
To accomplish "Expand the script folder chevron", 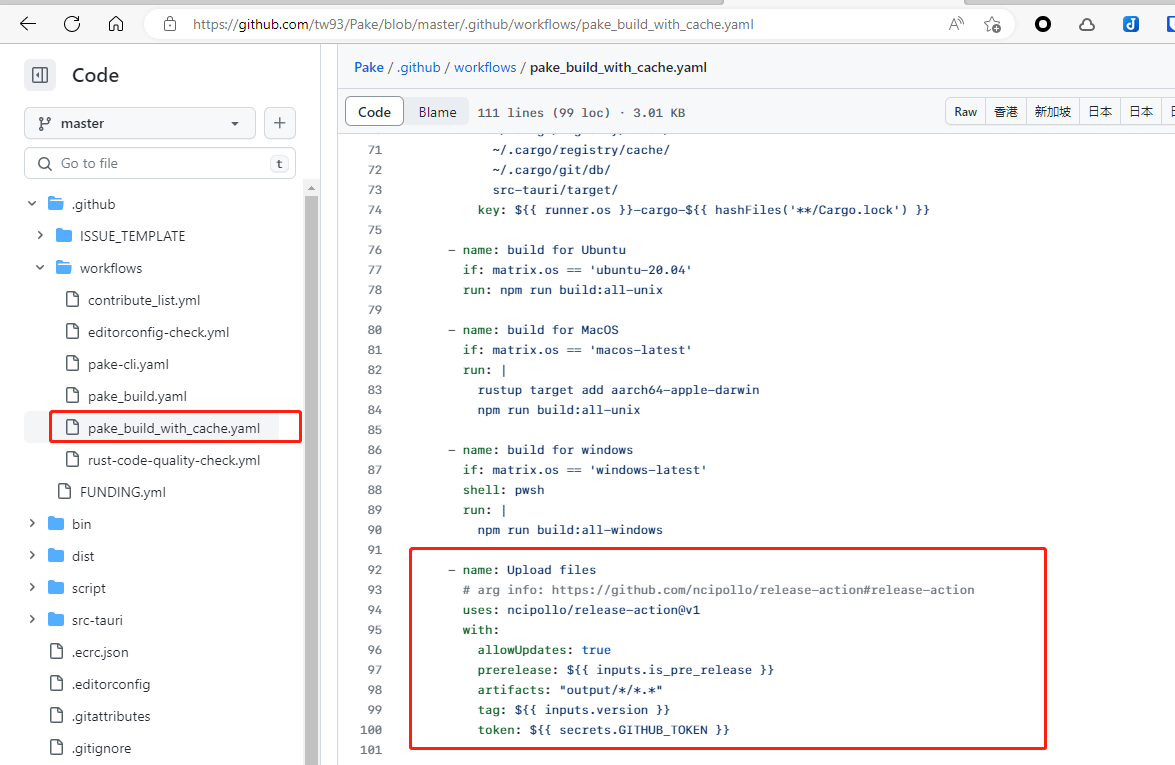I will tap(31, 588).
